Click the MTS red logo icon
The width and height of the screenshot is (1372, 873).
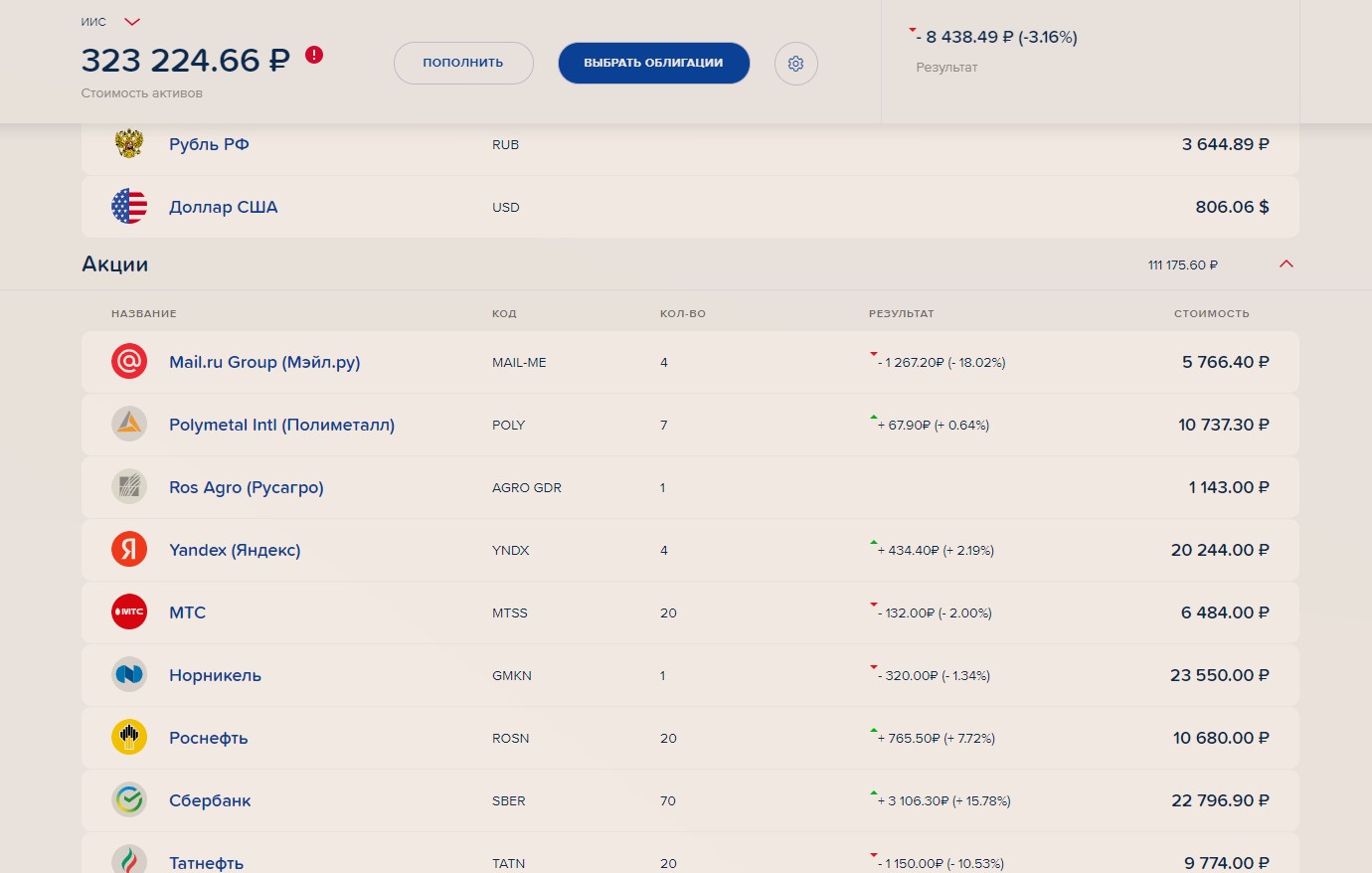tap(129, 611)
